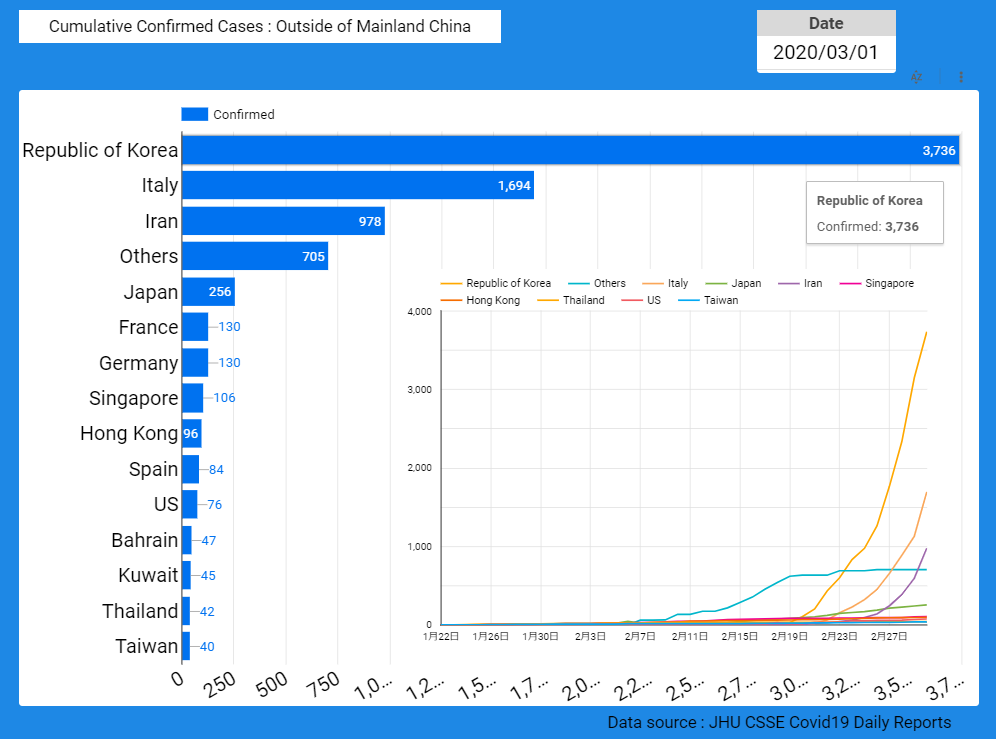The width and height of the screenshot is (996, 739).
Task: Toggle Republic of Korea in line chart legend
Action: point(507,283)
